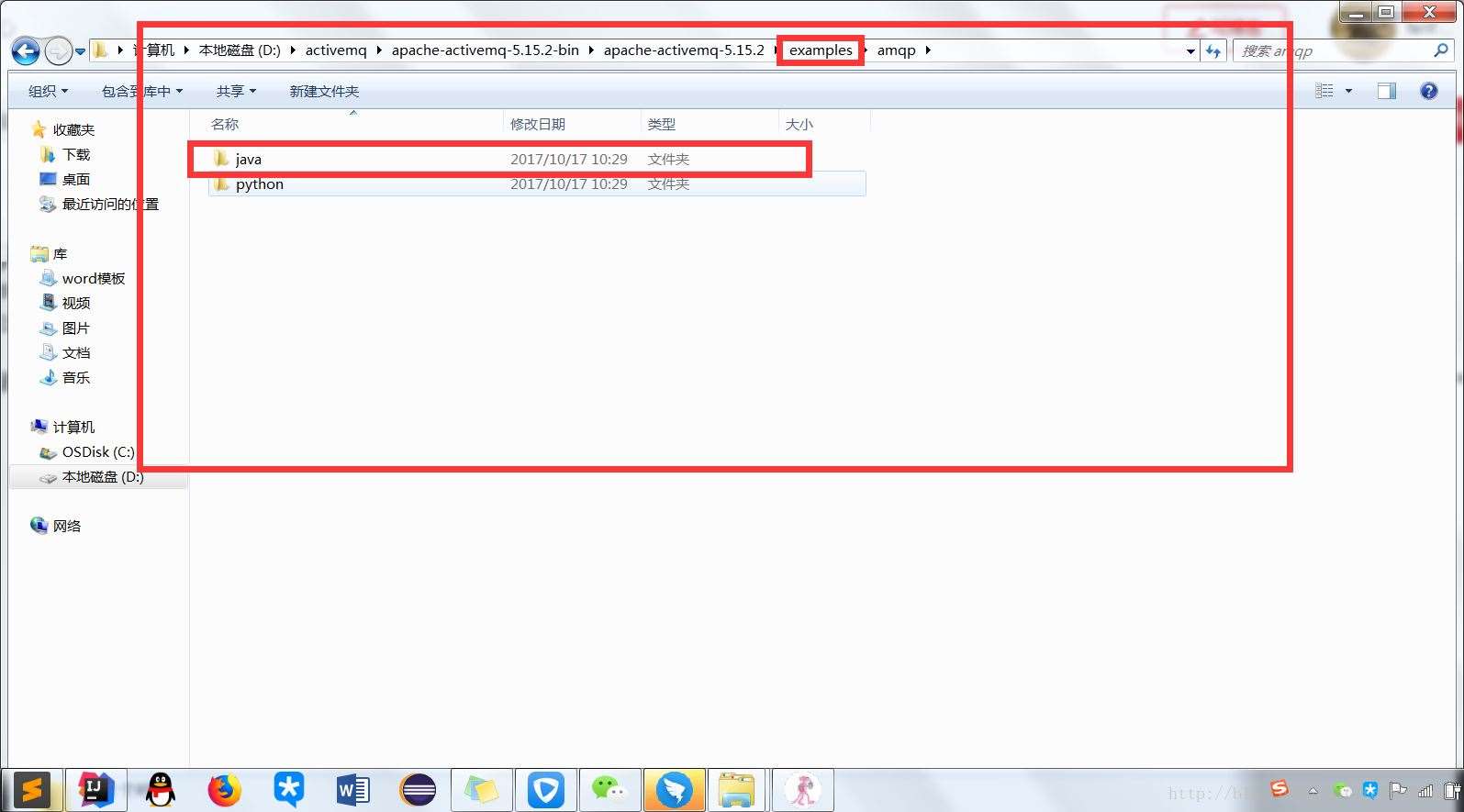The width and height of the screenshot is (1464, 812).
Task: Select the java folder
Action: point(248,160)
